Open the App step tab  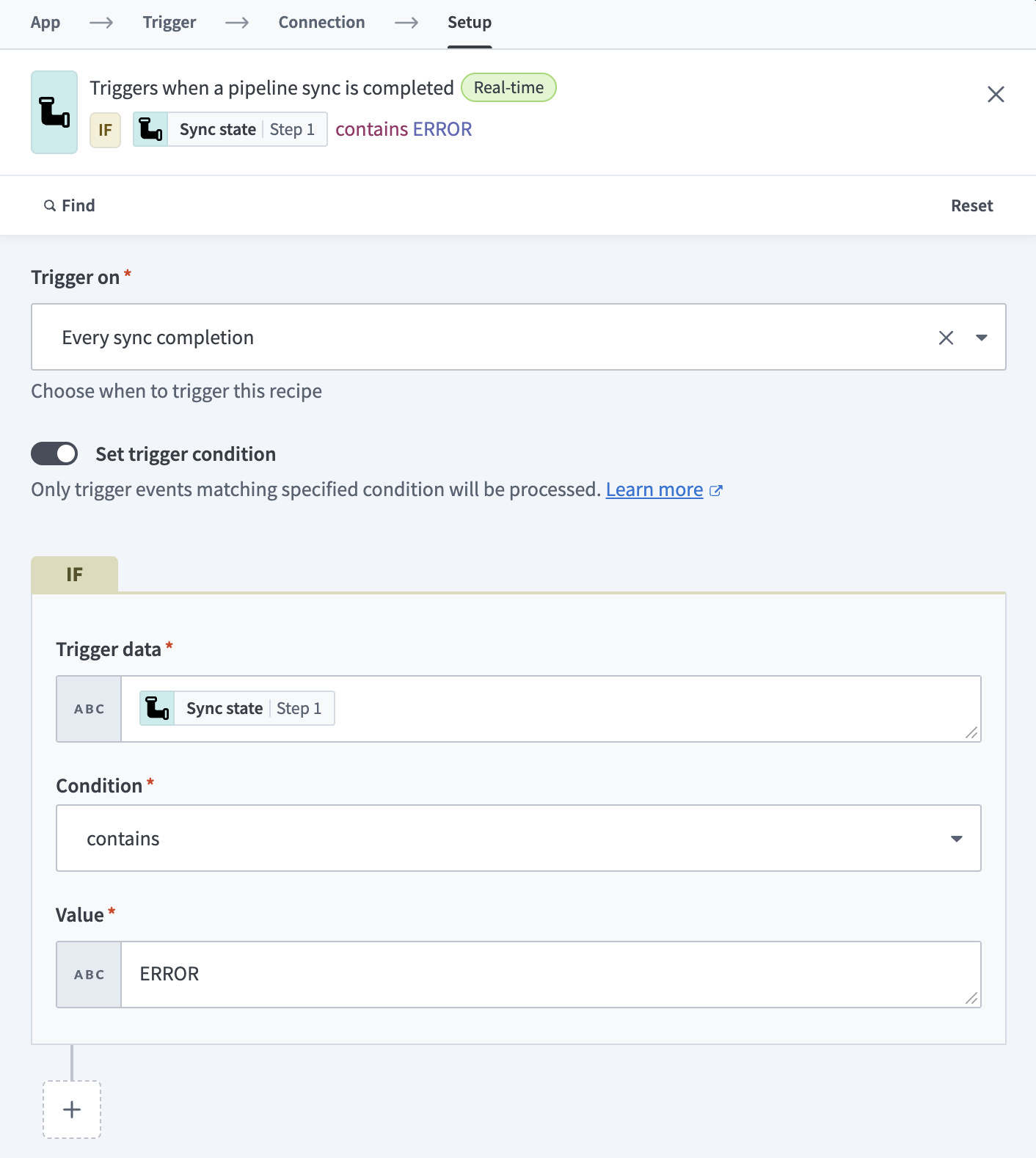point(45,23)
